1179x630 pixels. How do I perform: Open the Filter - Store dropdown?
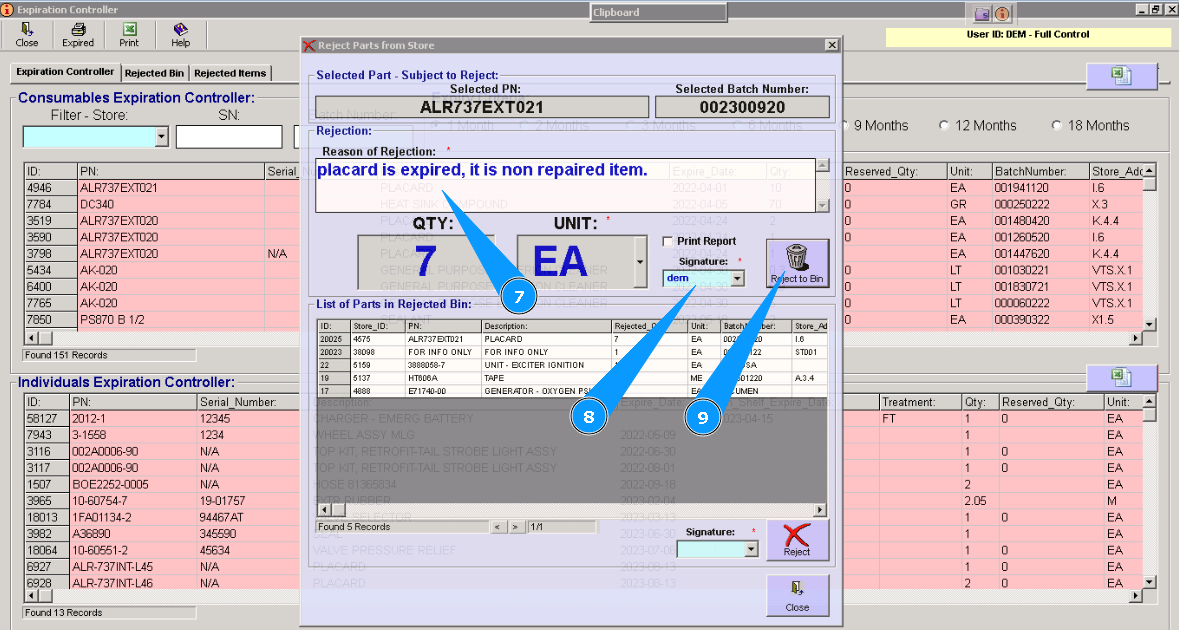[162, 137]
